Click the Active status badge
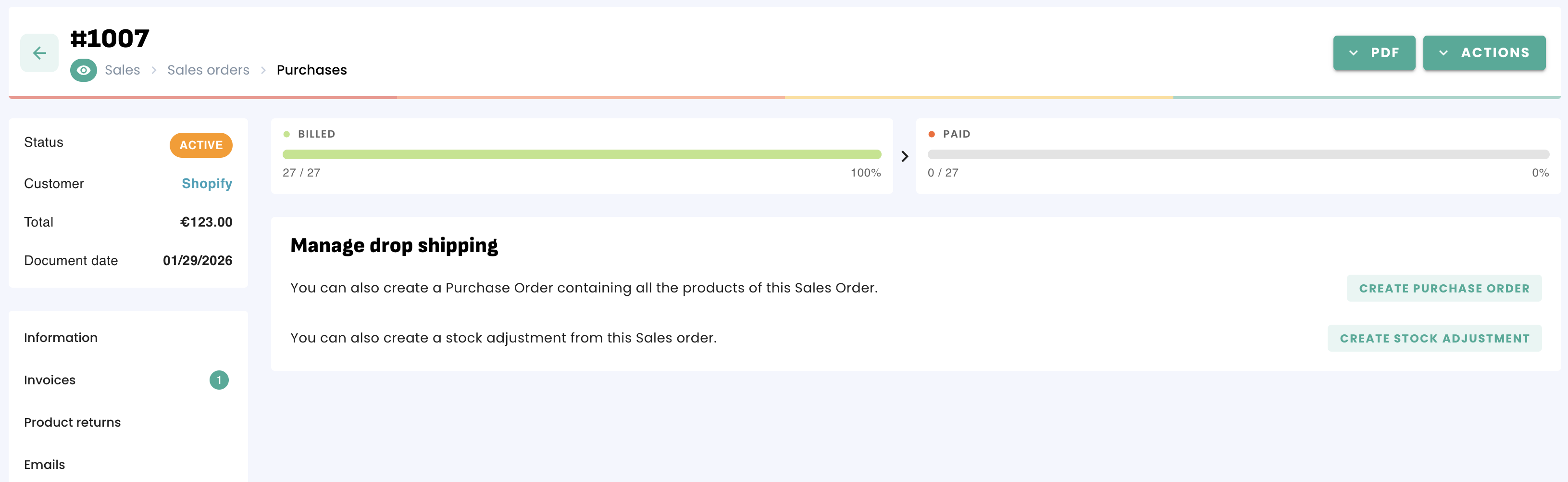Viewport: 1568px width, 482px height. tap(201, 145)
